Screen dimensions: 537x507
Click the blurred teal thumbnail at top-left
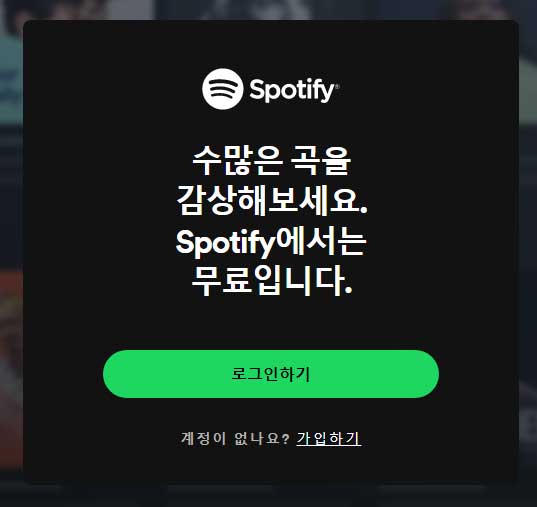point(11,79)
